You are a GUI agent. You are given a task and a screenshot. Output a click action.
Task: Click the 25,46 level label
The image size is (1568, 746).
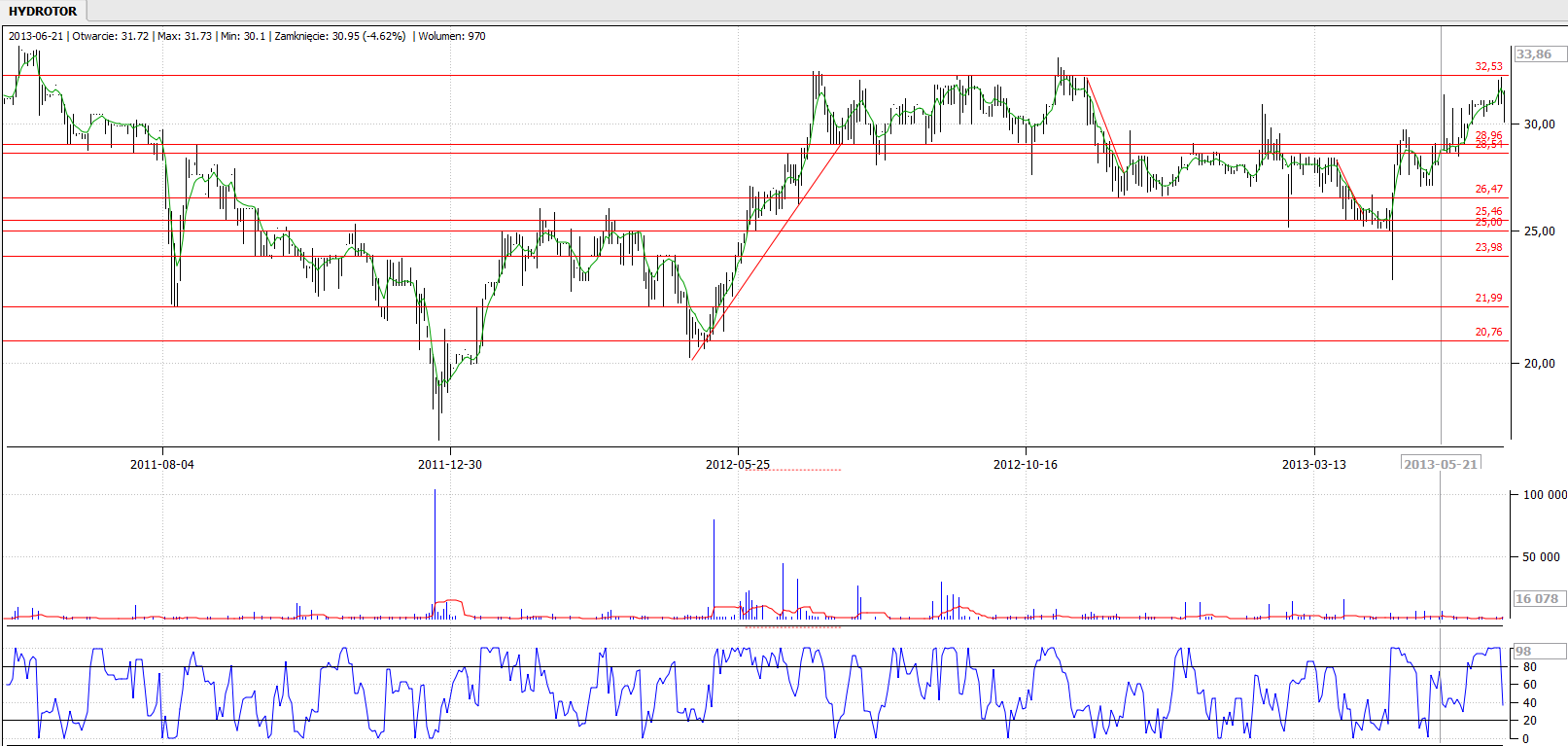[1488, 211]
